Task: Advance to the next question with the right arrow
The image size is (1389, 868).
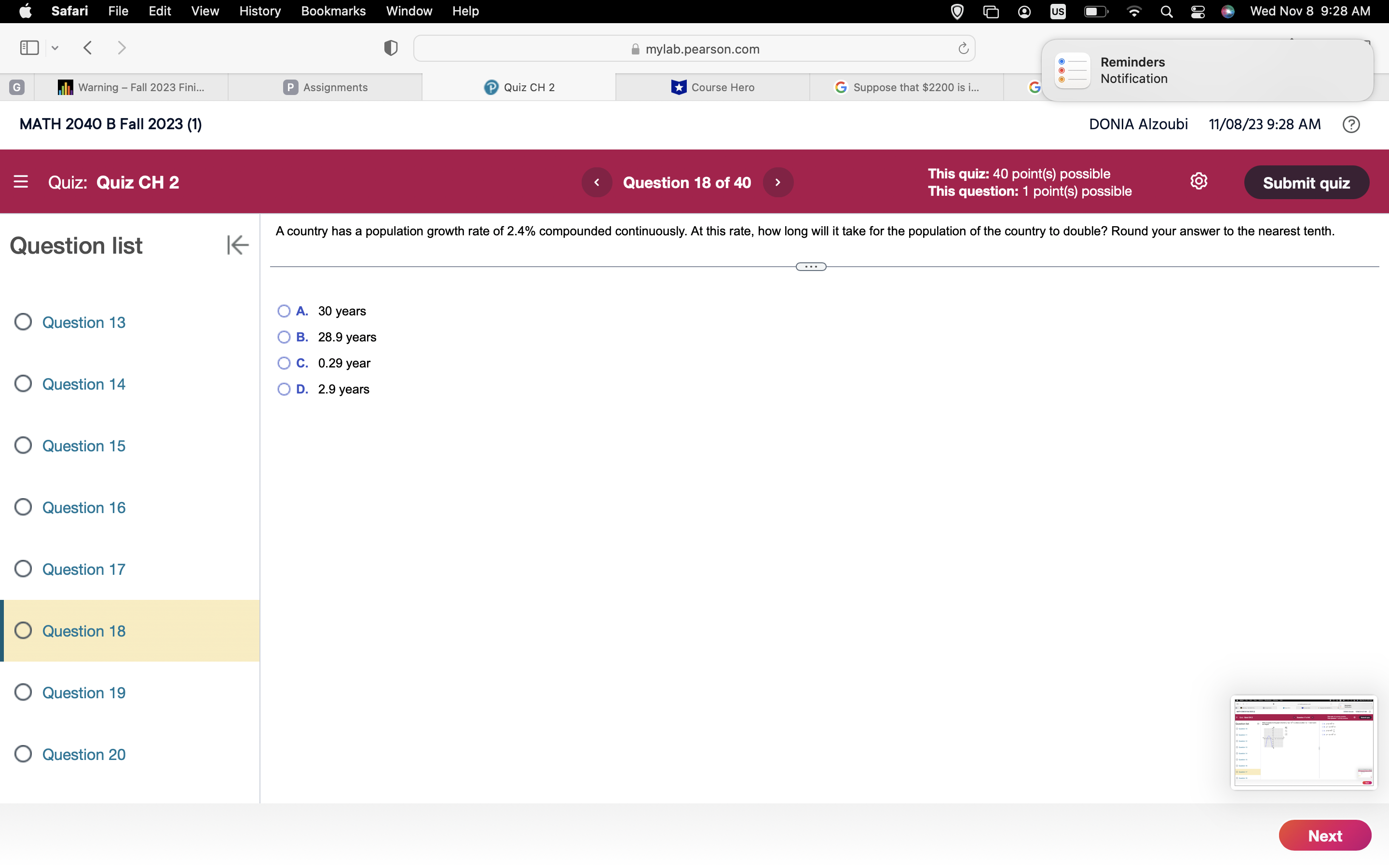Action: click(x=778, y=182)
